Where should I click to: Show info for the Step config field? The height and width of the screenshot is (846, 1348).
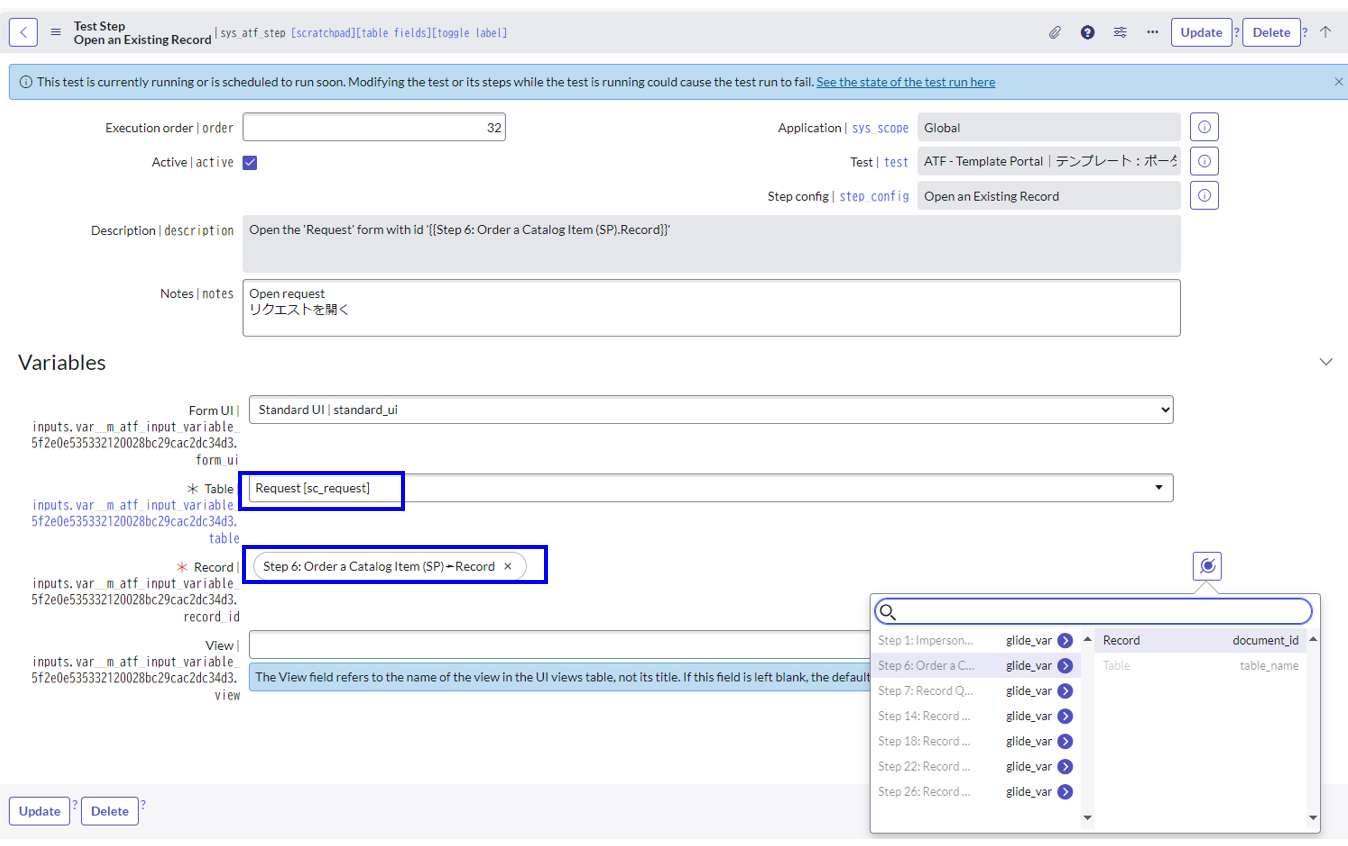point(1204,195)
